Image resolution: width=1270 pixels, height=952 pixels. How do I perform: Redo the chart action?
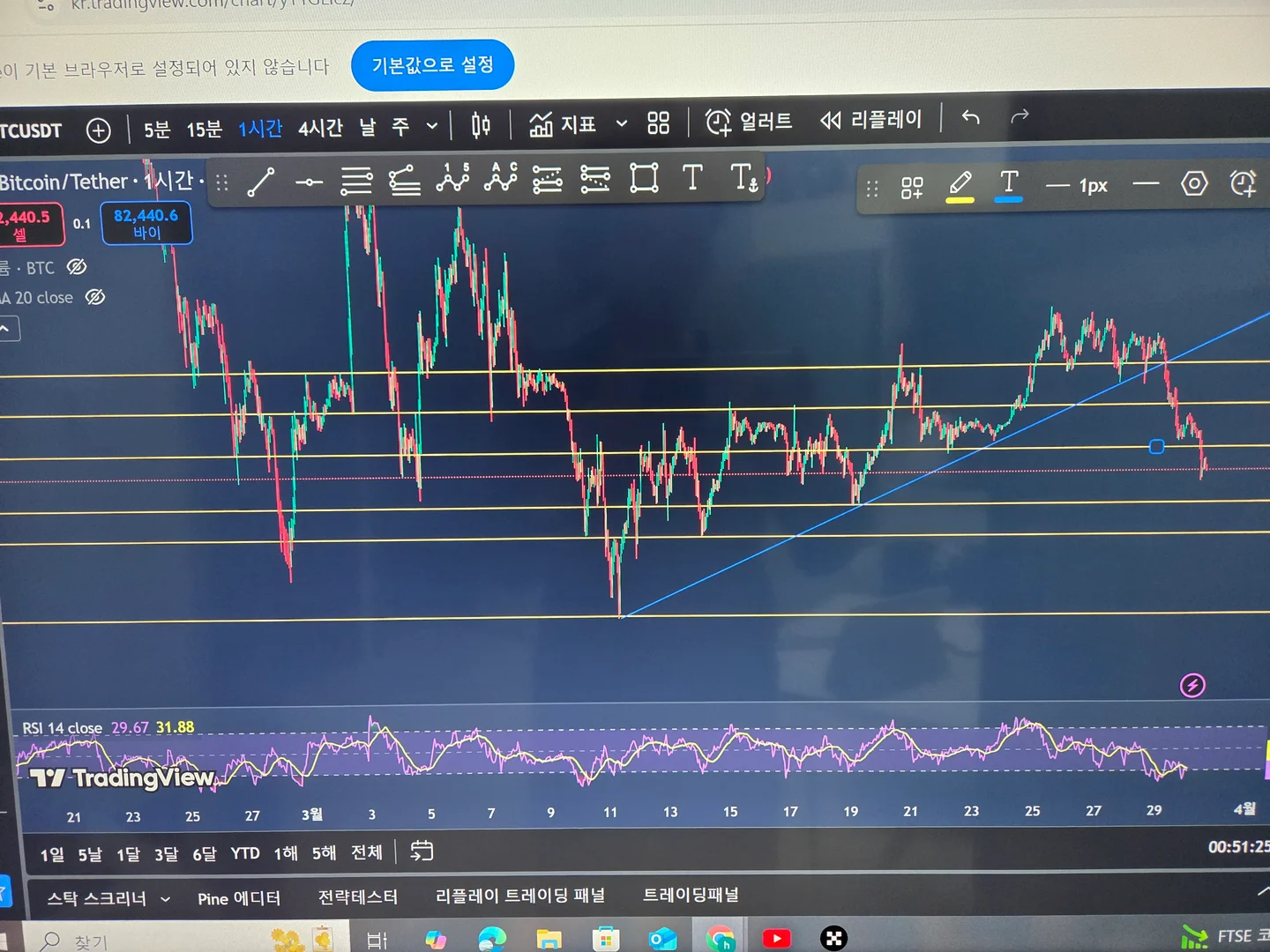(x=1020, y=116)
